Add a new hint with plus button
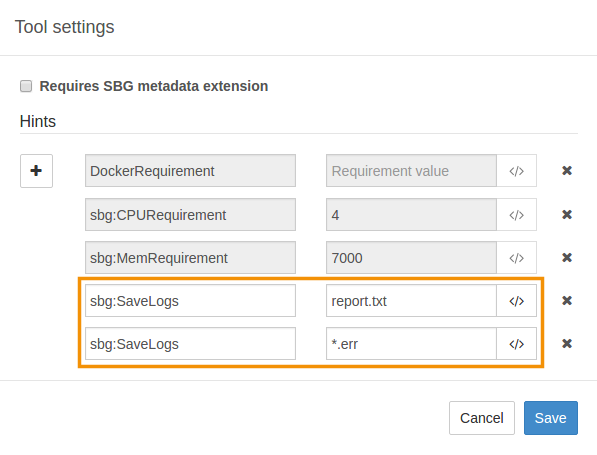597x455 pixels. click(36, 171)
